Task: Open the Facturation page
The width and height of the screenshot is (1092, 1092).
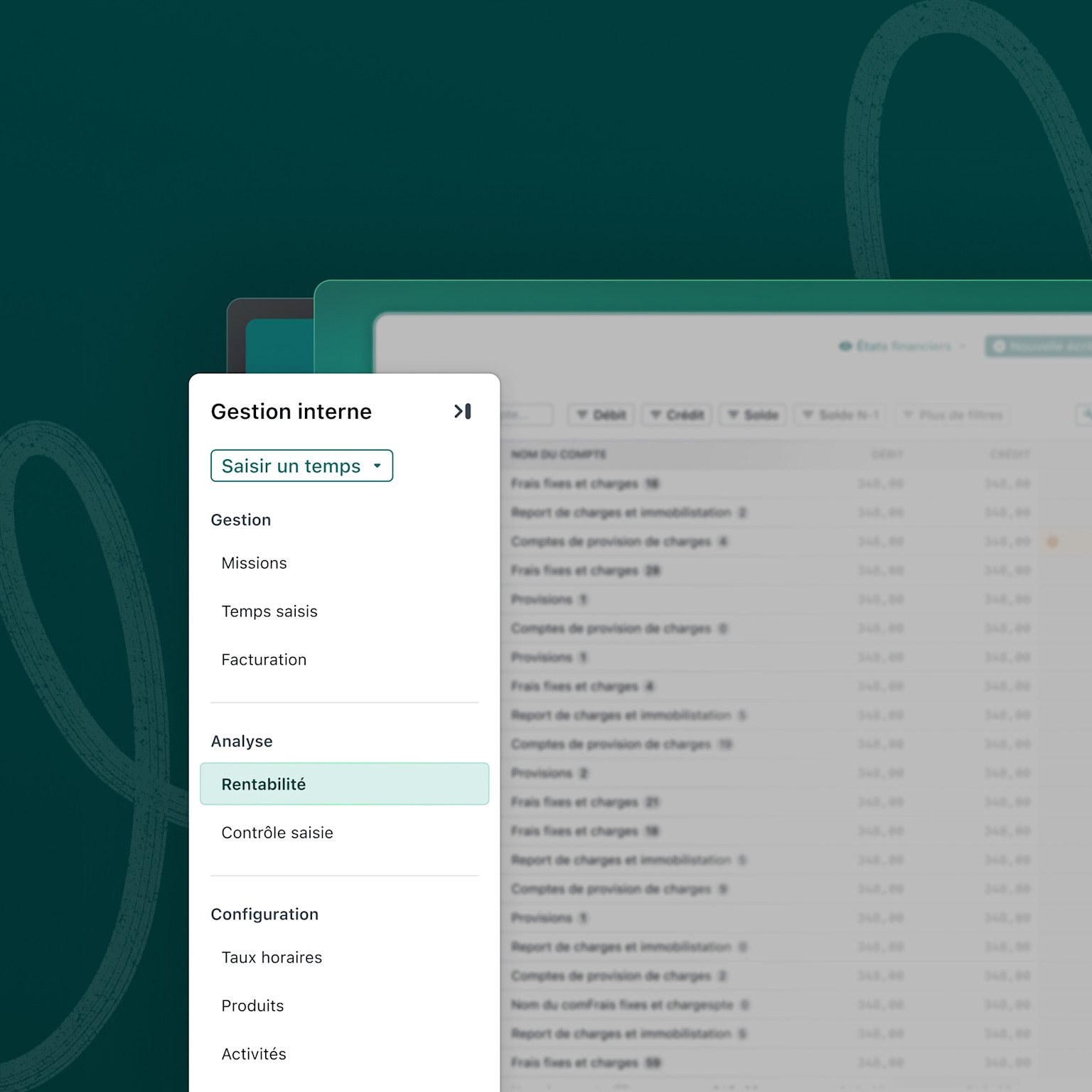Action: (x=264, y=659)
